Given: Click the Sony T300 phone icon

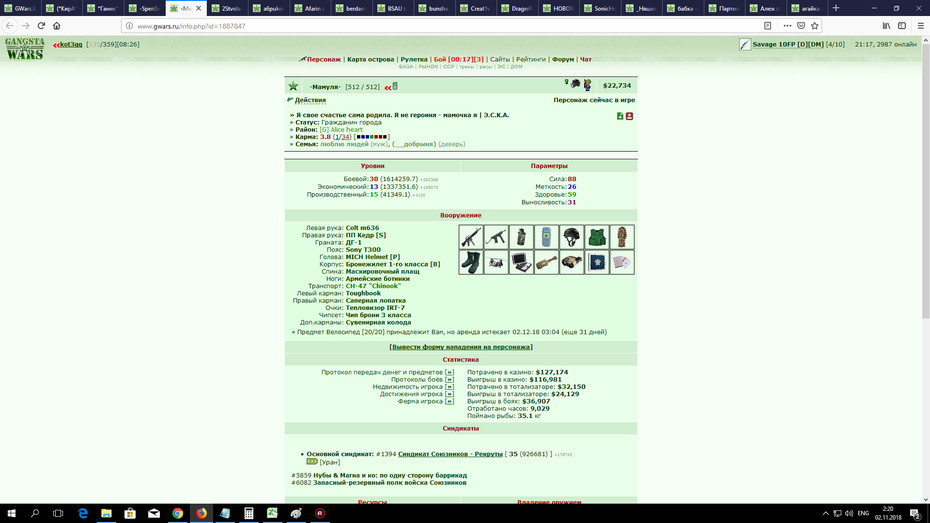Looking at the screenshot, I should pyautogui.click(x=546, y=237).
